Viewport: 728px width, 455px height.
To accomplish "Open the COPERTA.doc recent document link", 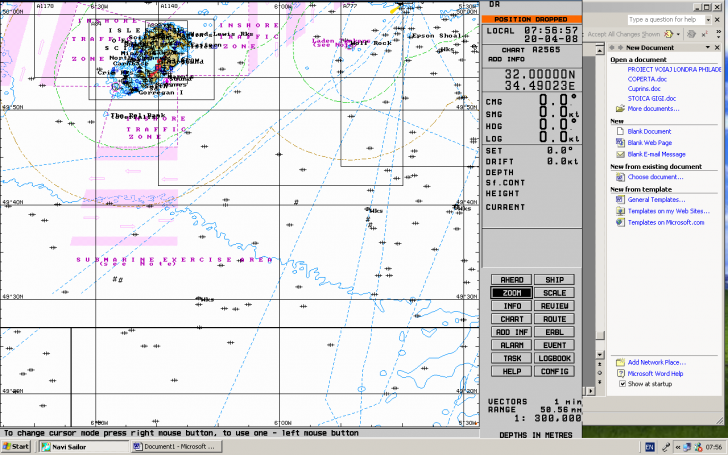I will pos(649,79).
